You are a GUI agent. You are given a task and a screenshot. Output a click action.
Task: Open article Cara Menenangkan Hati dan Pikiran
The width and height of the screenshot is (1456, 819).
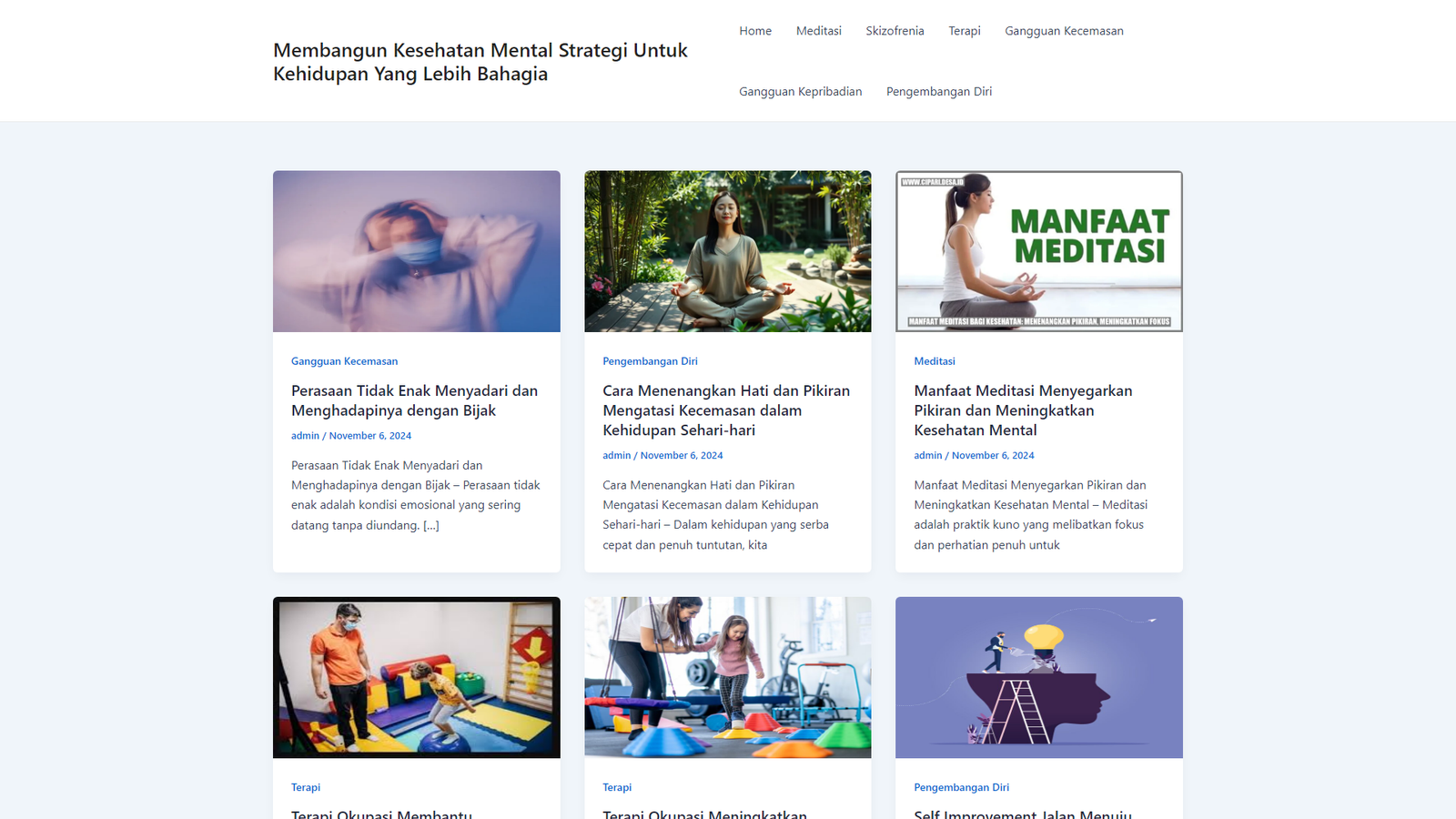click(726, 410)
